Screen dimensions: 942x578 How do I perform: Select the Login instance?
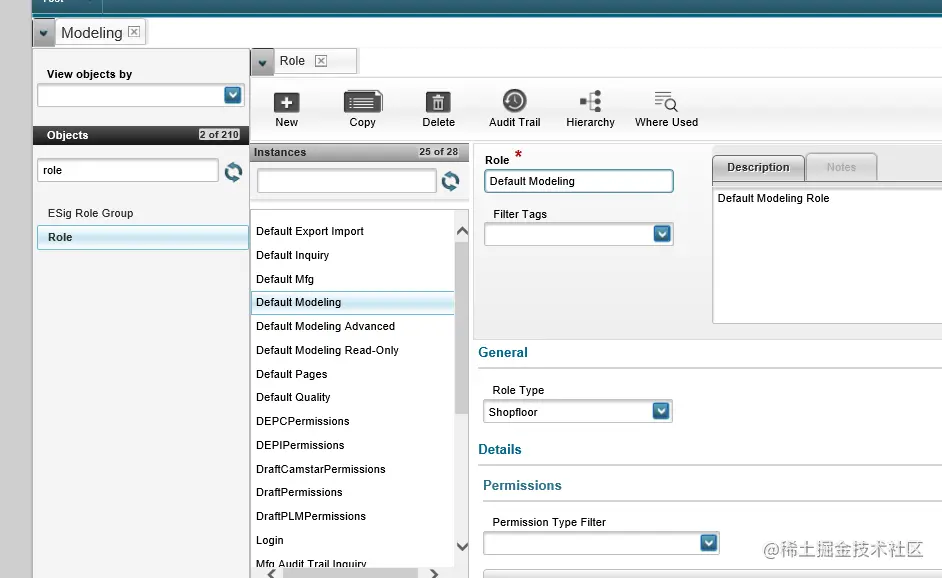pyautogui.click(x=270, y=540)
